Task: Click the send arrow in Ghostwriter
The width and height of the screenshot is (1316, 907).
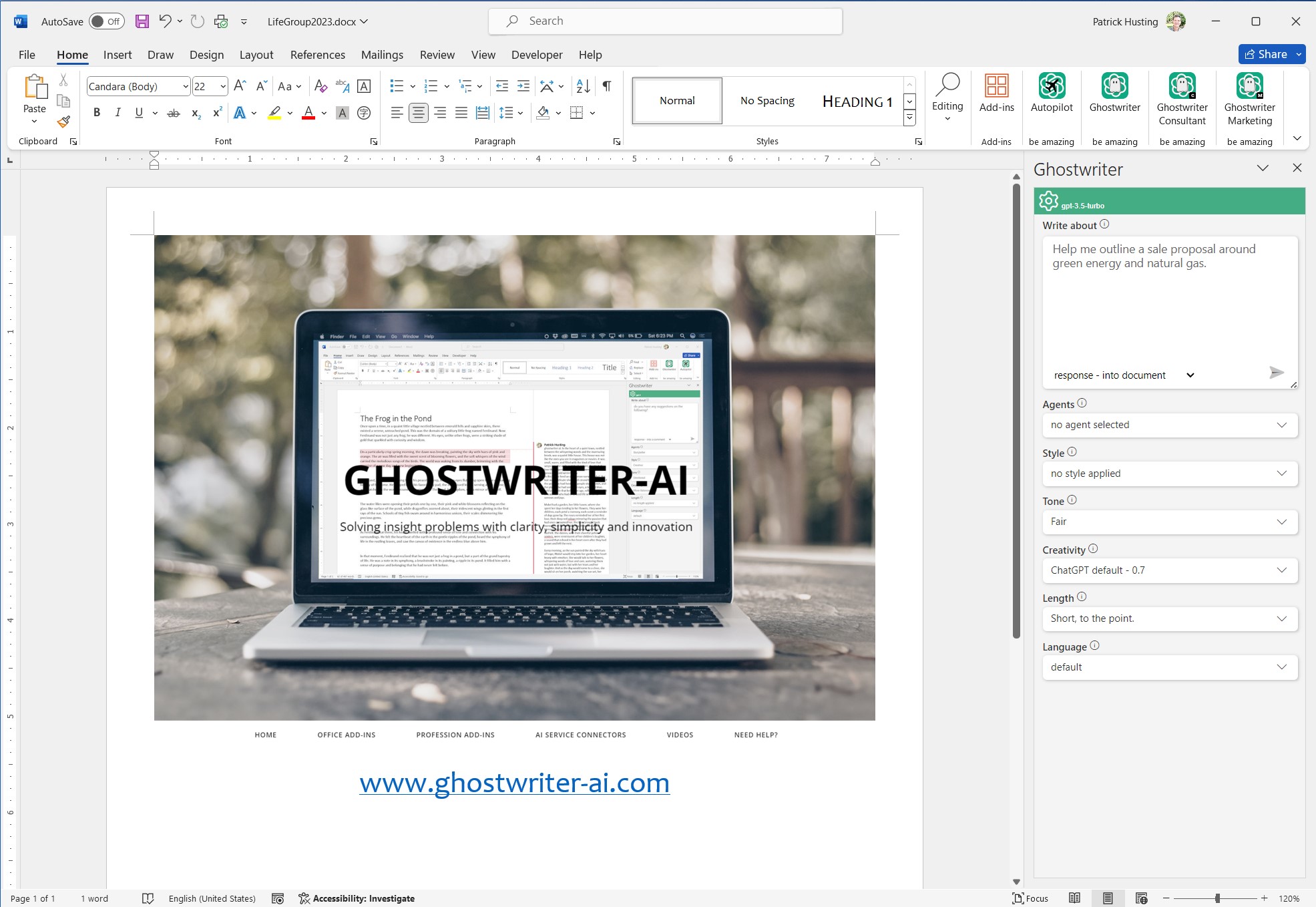Action: point(1276,373)
